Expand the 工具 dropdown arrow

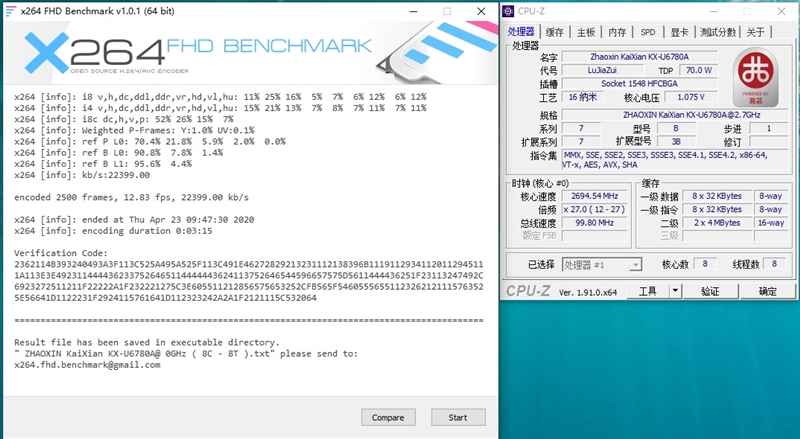tap(675, 291)
